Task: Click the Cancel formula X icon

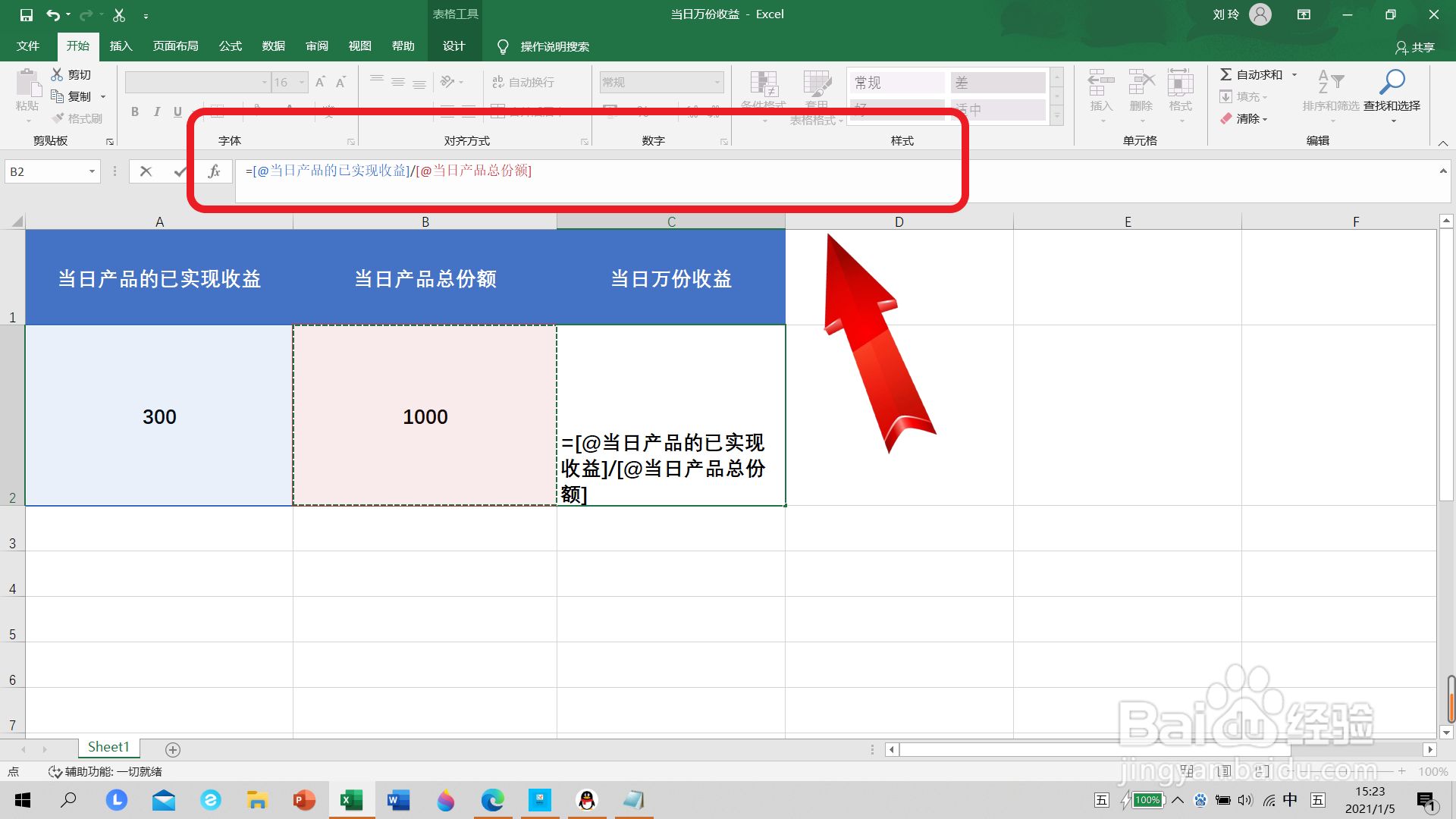Action: click(146, 171)
